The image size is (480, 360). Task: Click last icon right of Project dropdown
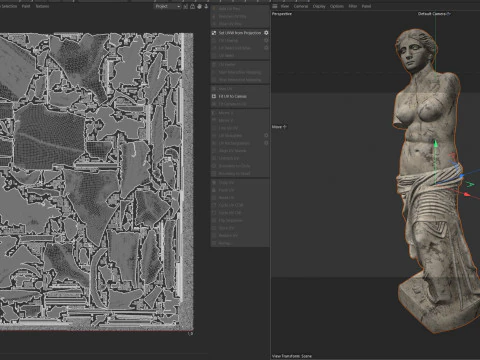click(206, 6)
